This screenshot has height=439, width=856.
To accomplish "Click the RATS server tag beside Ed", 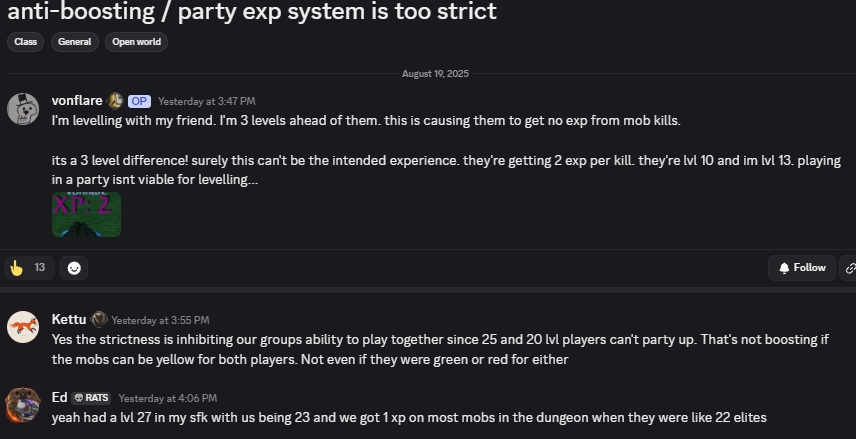I will [91, 398].
